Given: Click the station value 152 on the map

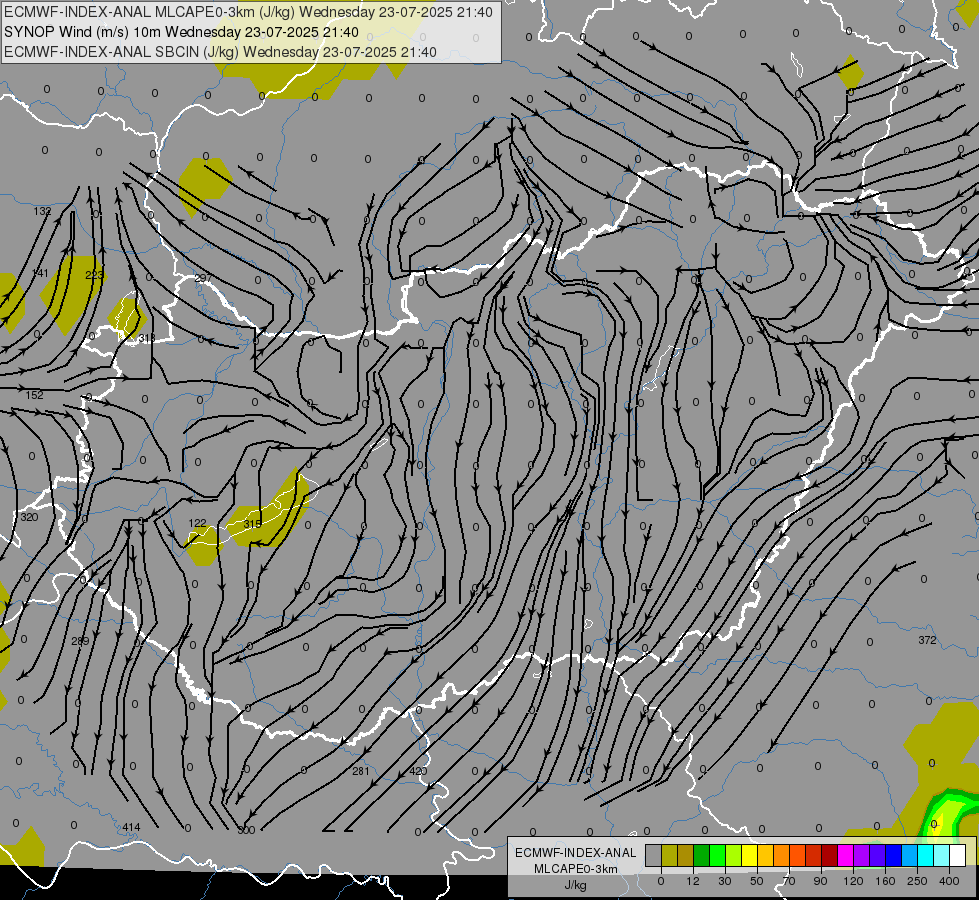Looking at the screenshot, I should point(34,395).
